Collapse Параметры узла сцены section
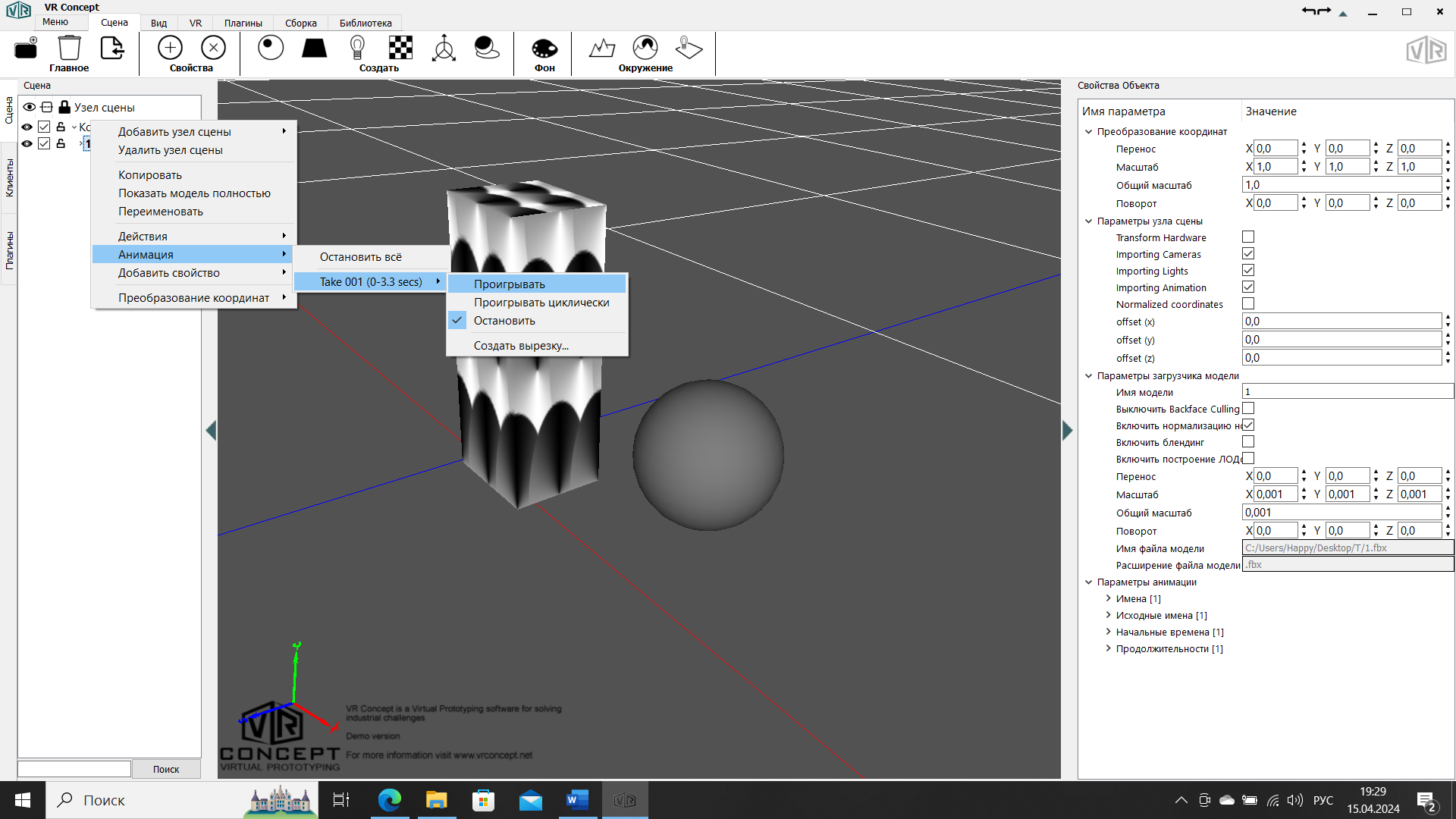Viewport: 1456px width, 819px height. [1089, 221]
